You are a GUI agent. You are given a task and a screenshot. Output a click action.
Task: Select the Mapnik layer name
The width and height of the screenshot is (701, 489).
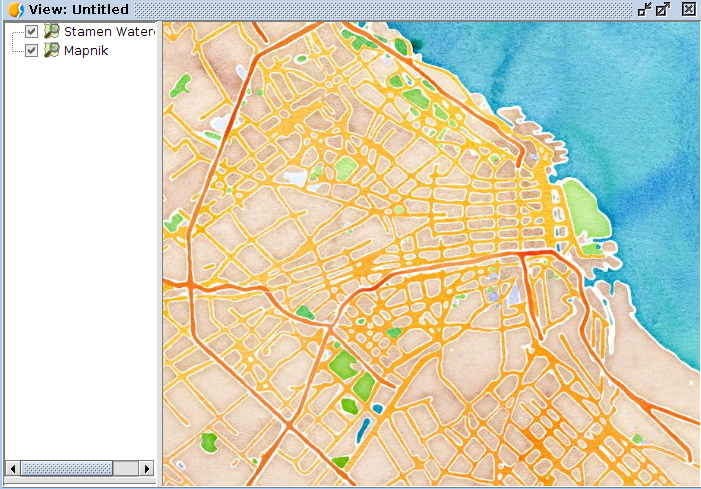click(86, 50)
